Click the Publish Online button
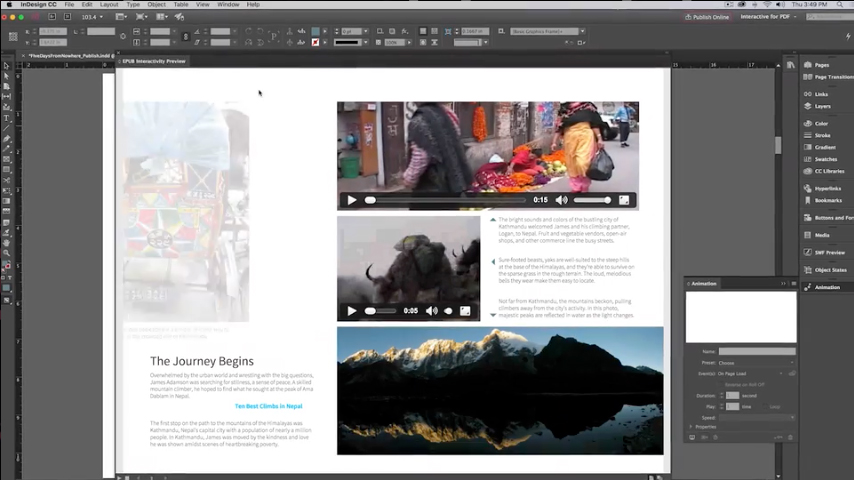Image resolution: width=854 pixels, height=480 pixels. (x=707, y=17)
